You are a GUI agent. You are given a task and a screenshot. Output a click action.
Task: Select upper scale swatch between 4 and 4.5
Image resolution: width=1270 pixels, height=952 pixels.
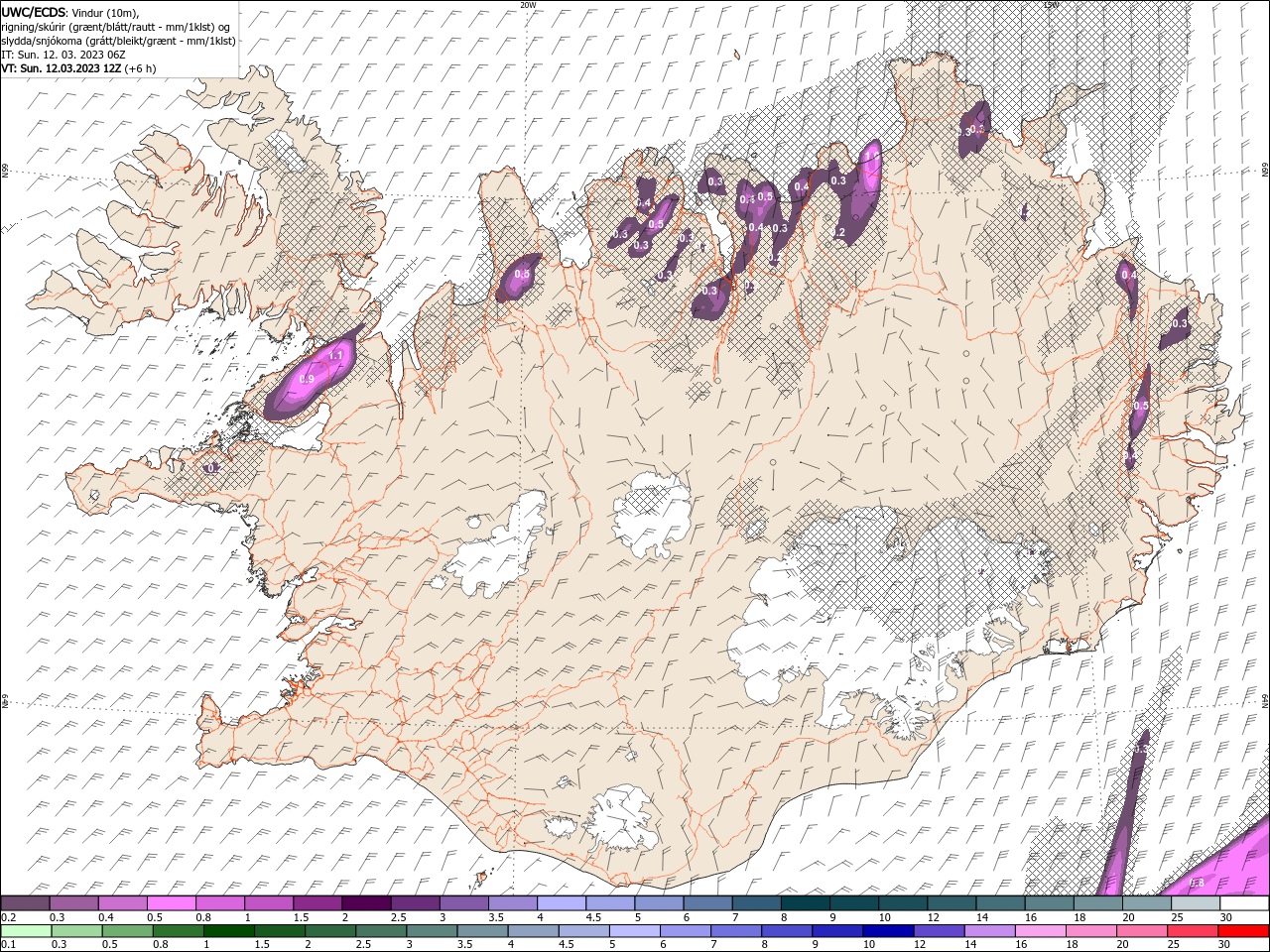pyautogui.click(x=561, y=903)
